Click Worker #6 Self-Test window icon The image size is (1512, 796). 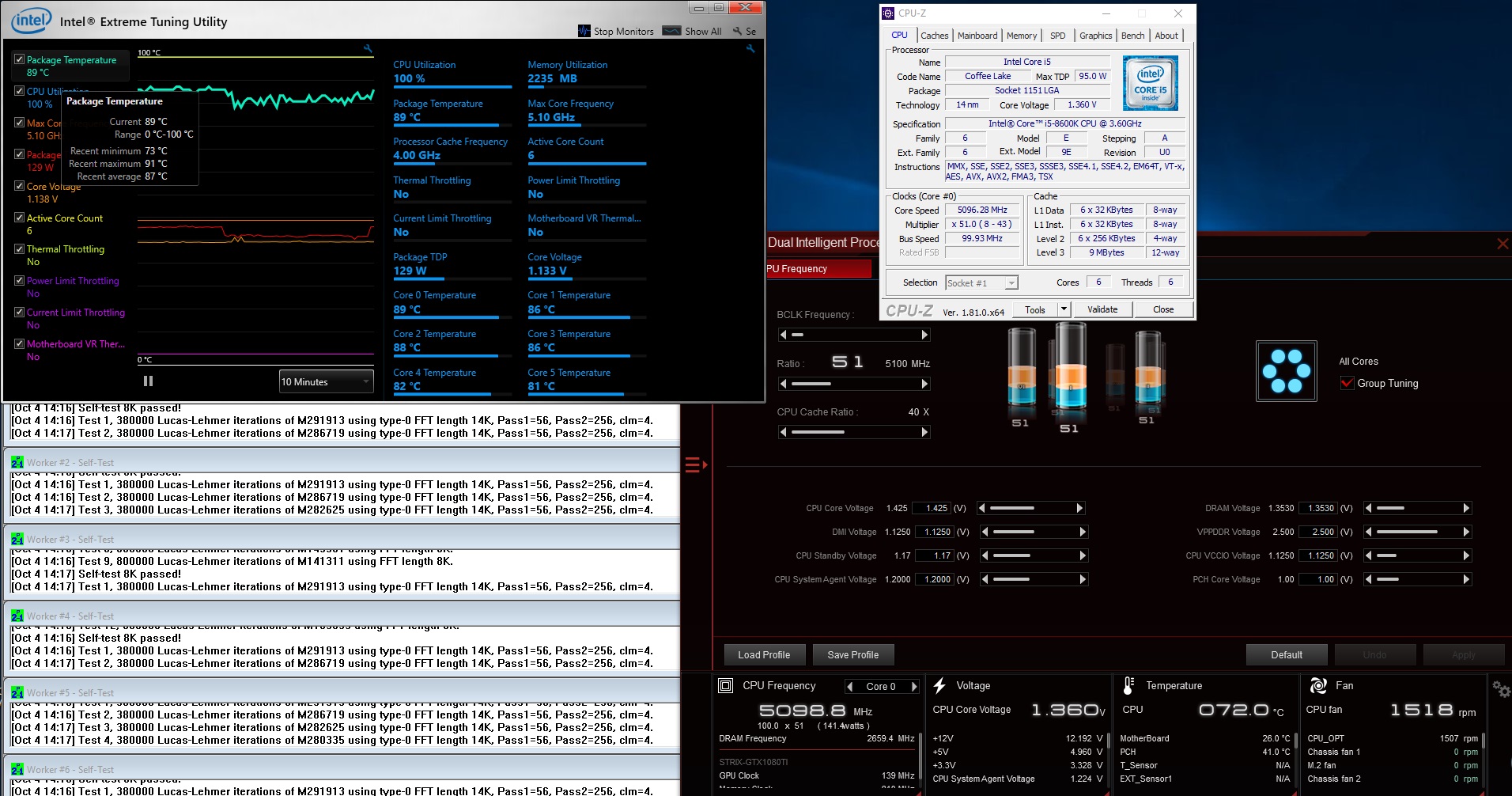click(x=17, y=769)
